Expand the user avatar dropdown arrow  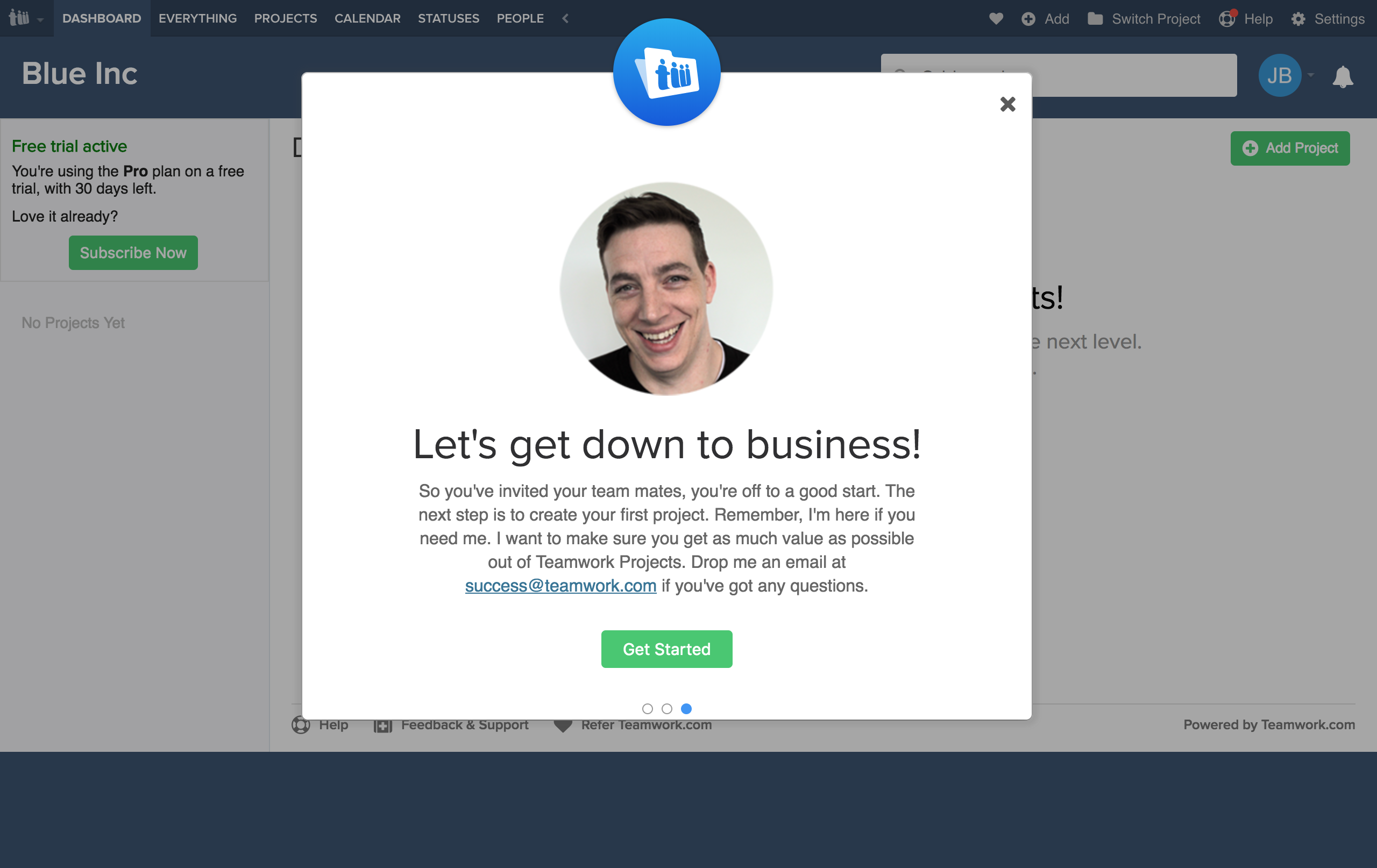1311,75
